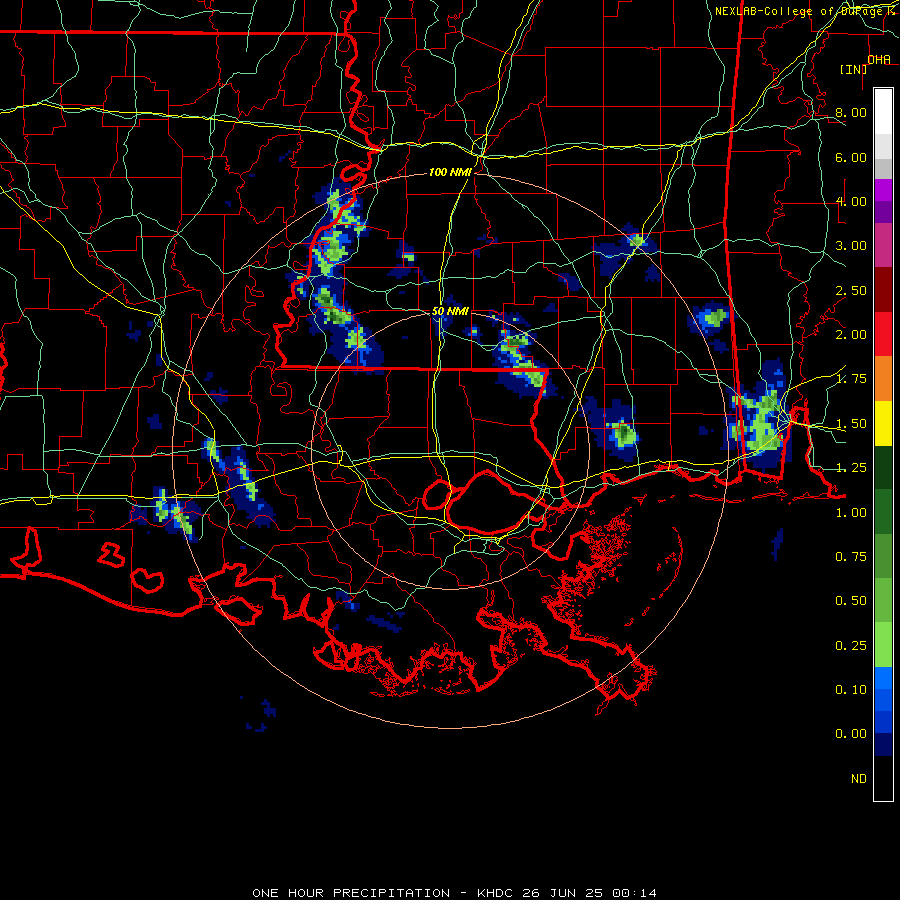Select the 1.75 legend value
900x900 pixels.
(x=851, y=379)
